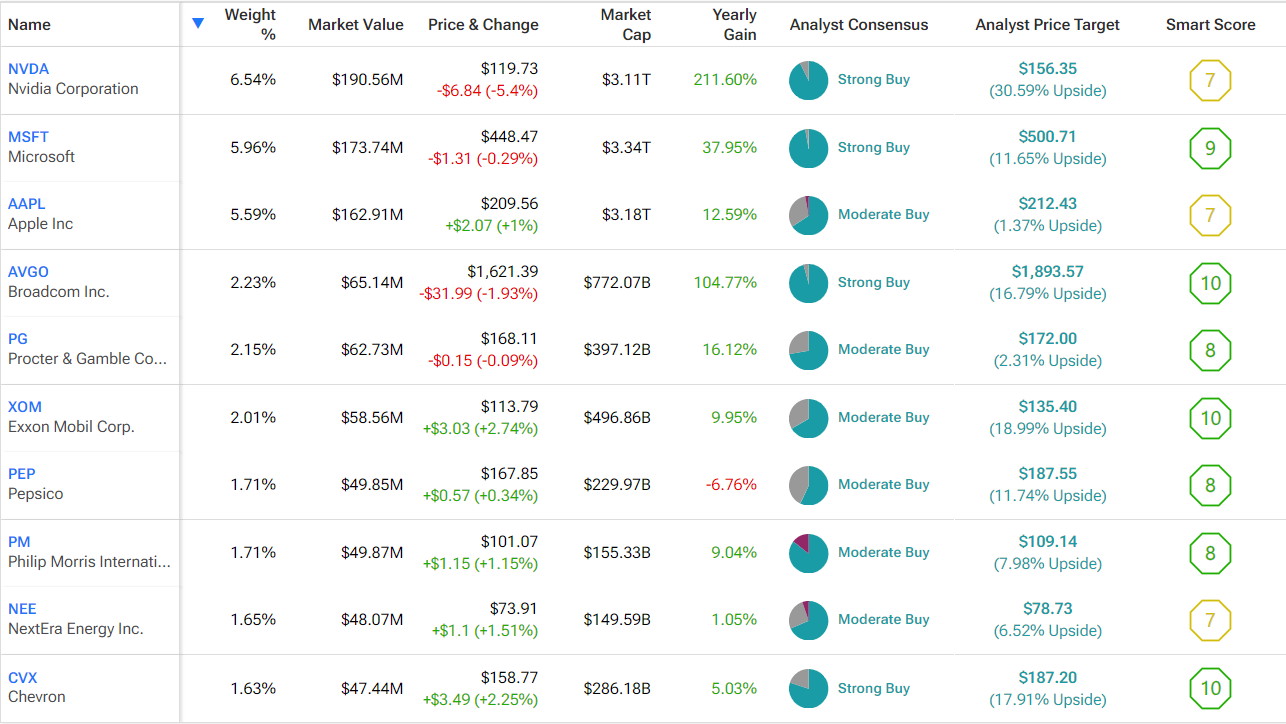1286x724 pixels.
Task: Click XOM Smart Score 10 badge
Action: (1210, 419)
